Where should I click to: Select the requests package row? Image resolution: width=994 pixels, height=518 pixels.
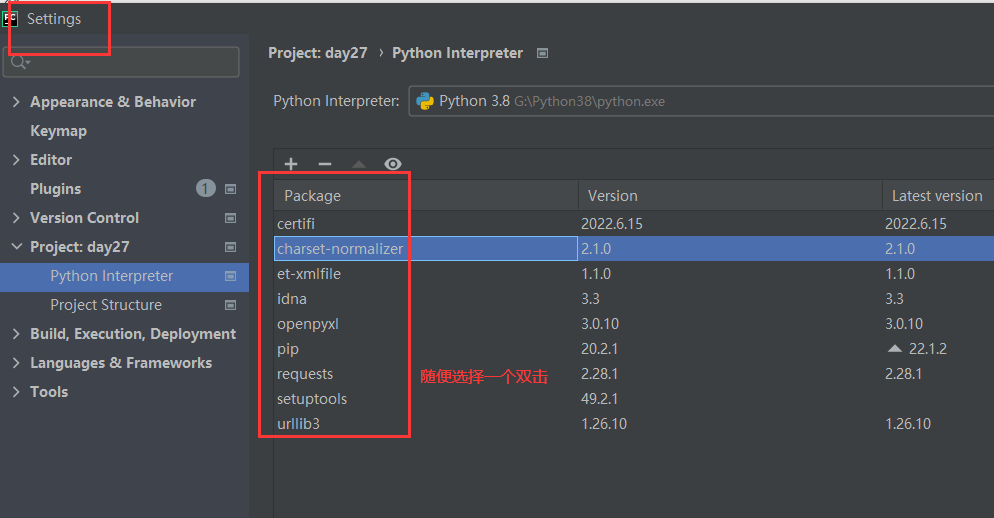point(305,374)
